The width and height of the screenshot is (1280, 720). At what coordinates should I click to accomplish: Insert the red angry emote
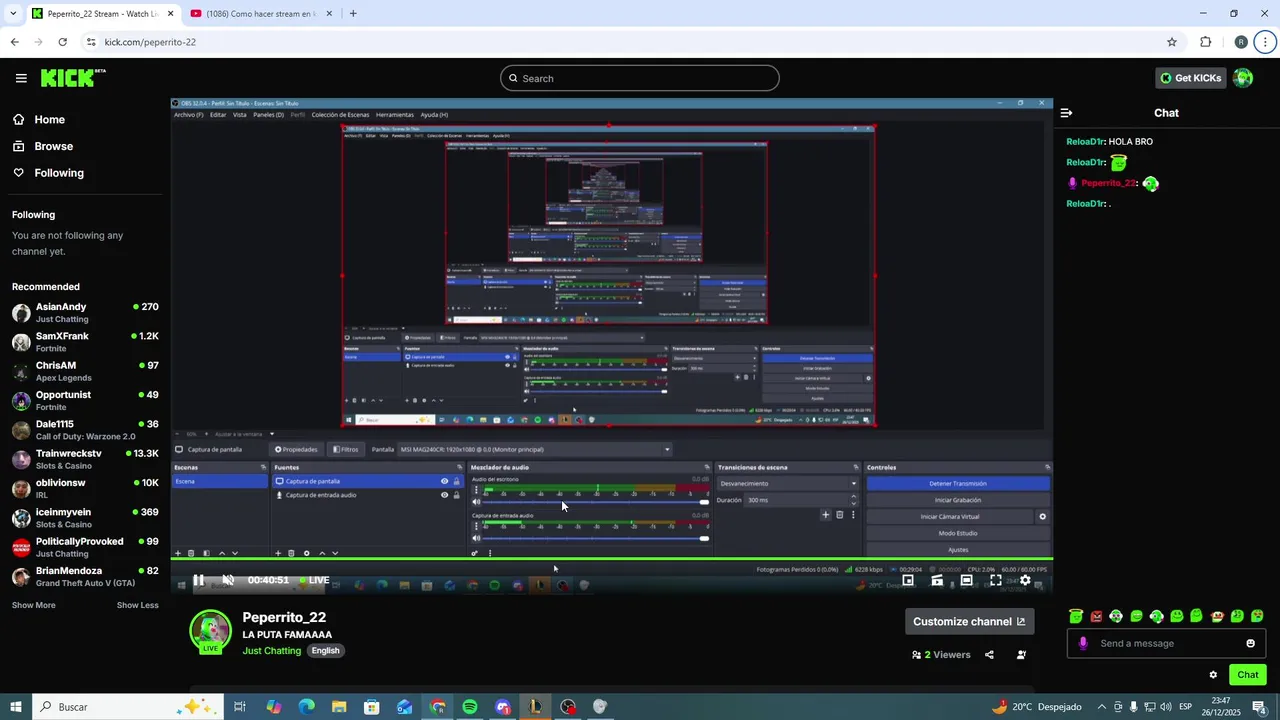pos(1096,616)
